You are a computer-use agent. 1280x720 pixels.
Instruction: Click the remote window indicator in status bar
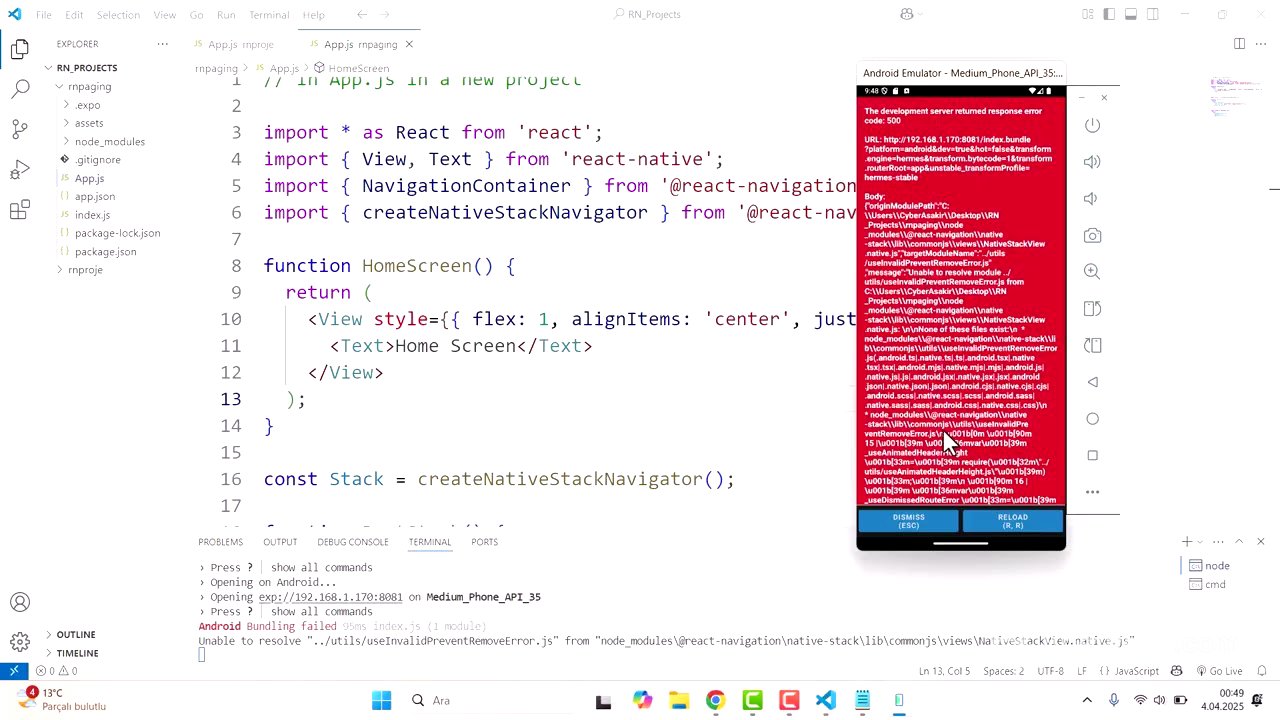13,671
